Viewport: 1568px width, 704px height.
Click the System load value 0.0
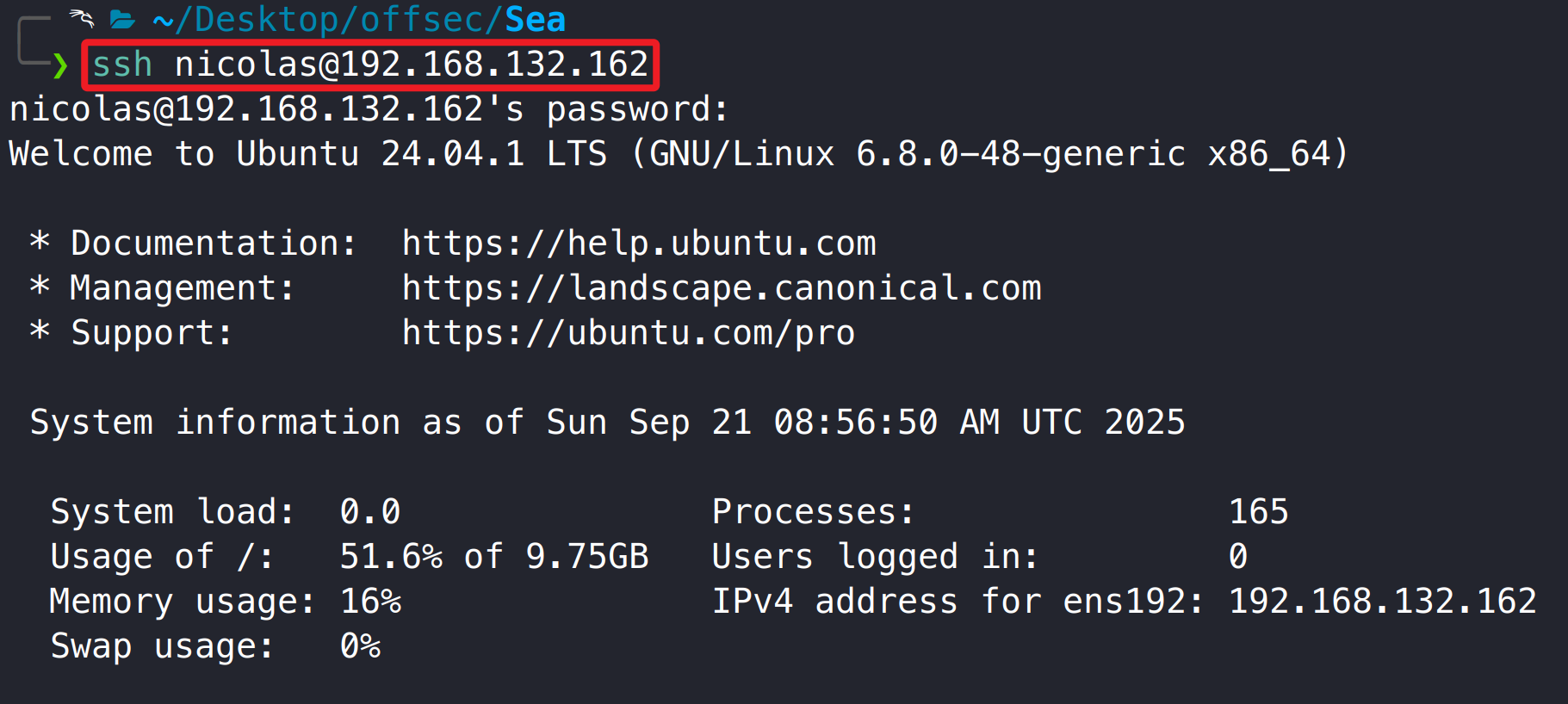[370, 512]
